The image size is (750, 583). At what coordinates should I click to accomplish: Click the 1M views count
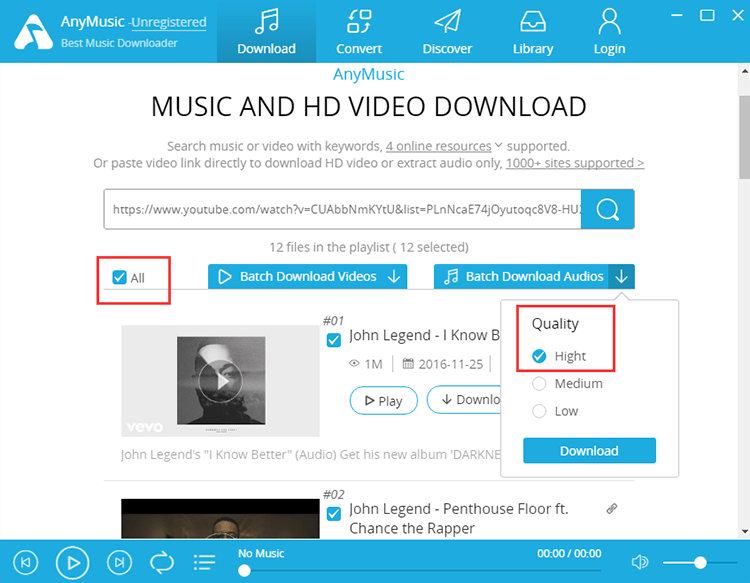pyautogui.click(x=374, y=364)
